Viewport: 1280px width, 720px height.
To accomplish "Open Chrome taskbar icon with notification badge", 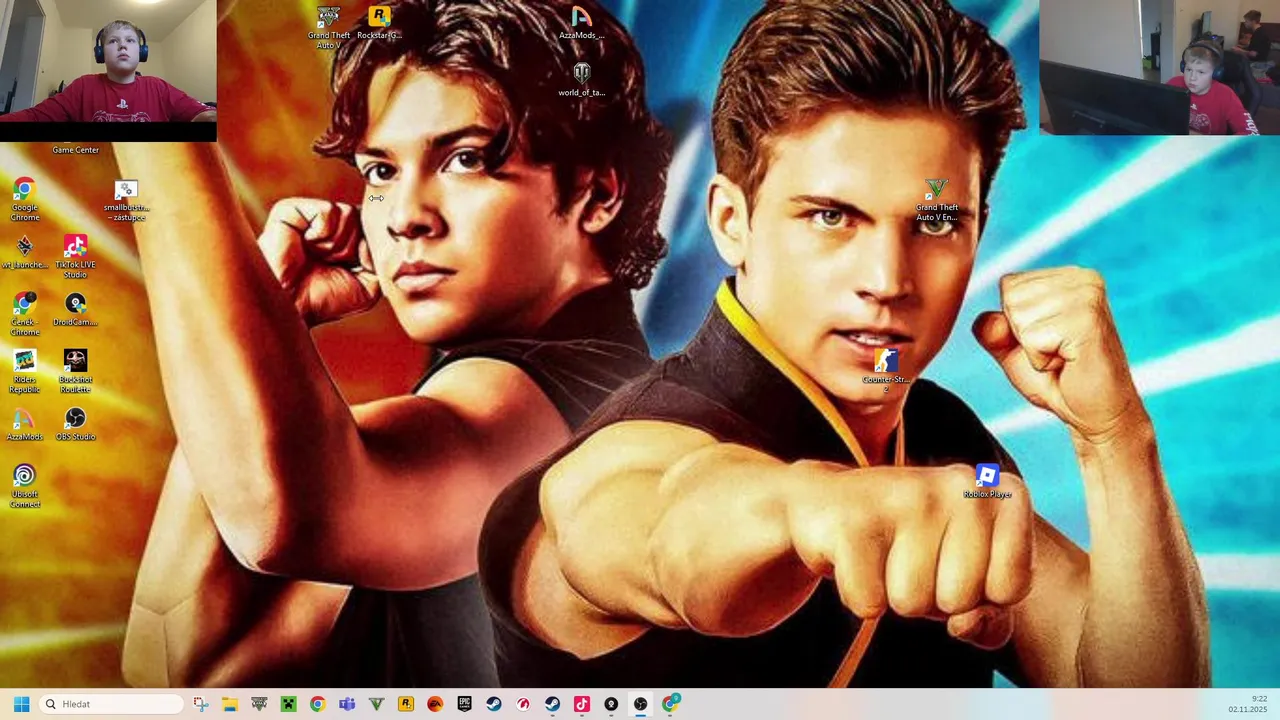I will (x=670, y=704).
